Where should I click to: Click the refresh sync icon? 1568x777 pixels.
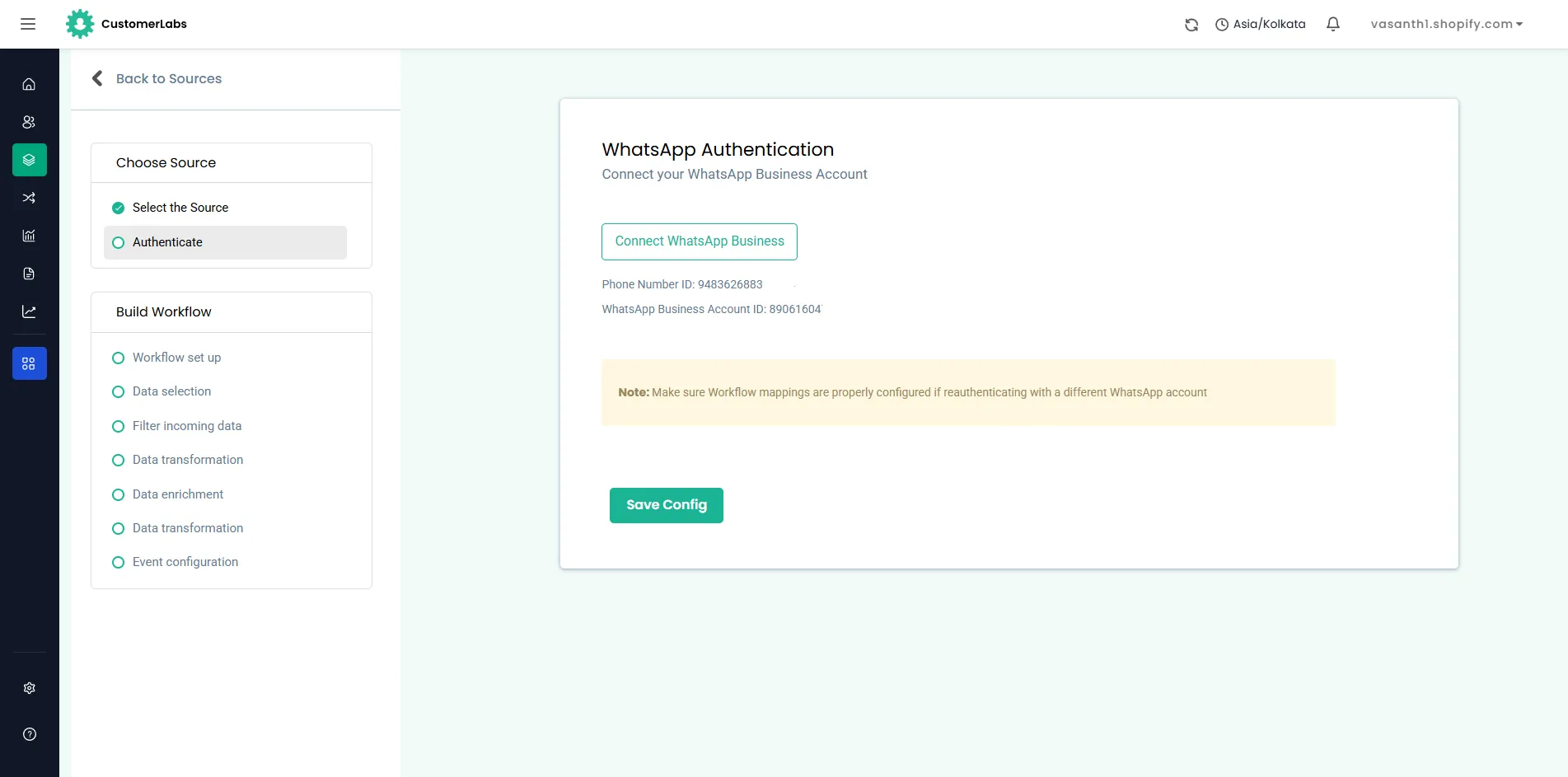[1191, 25]
